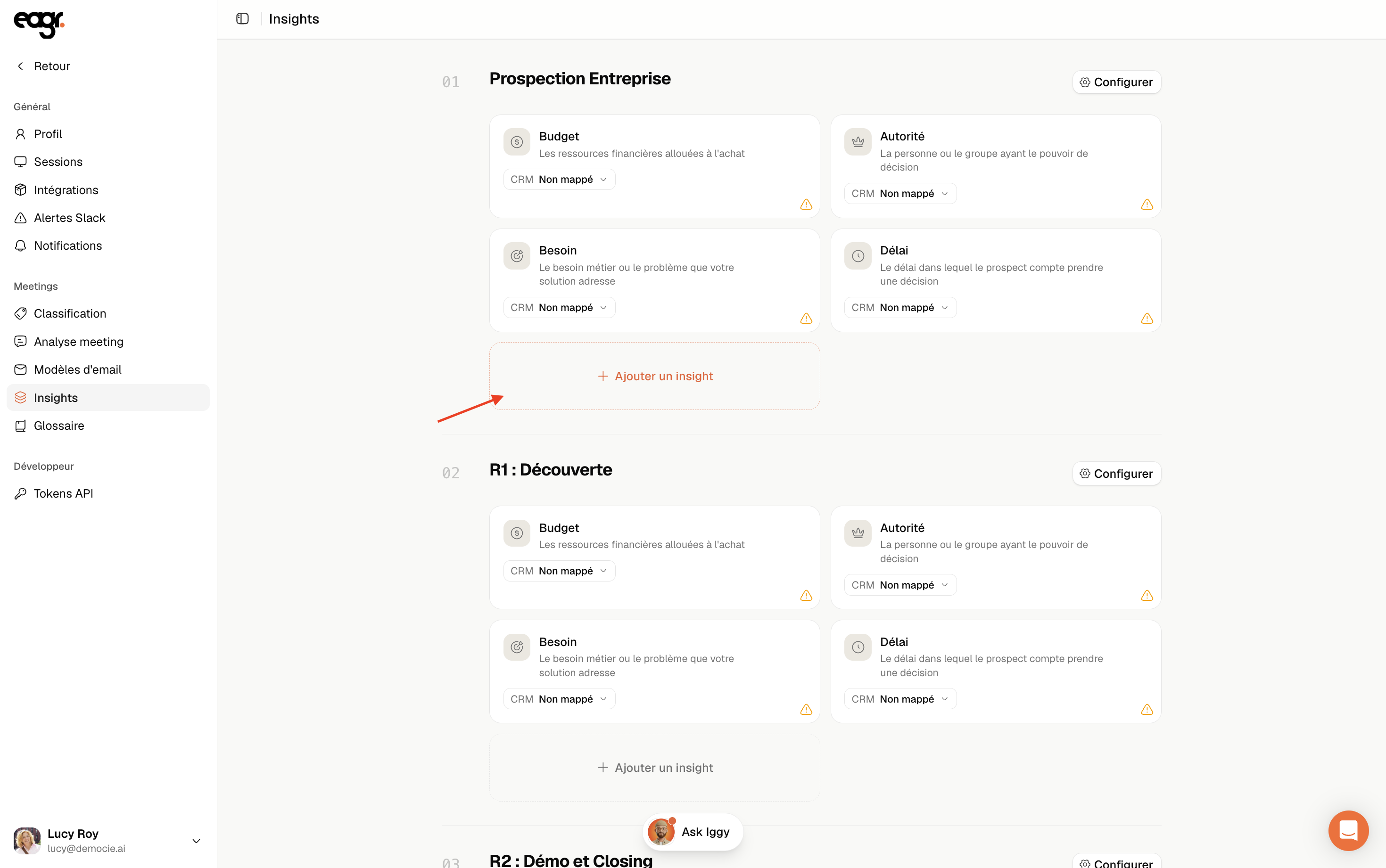1386x868 pixels.
Task: Open Tokens API under Développeur
Action: [108, 494]
